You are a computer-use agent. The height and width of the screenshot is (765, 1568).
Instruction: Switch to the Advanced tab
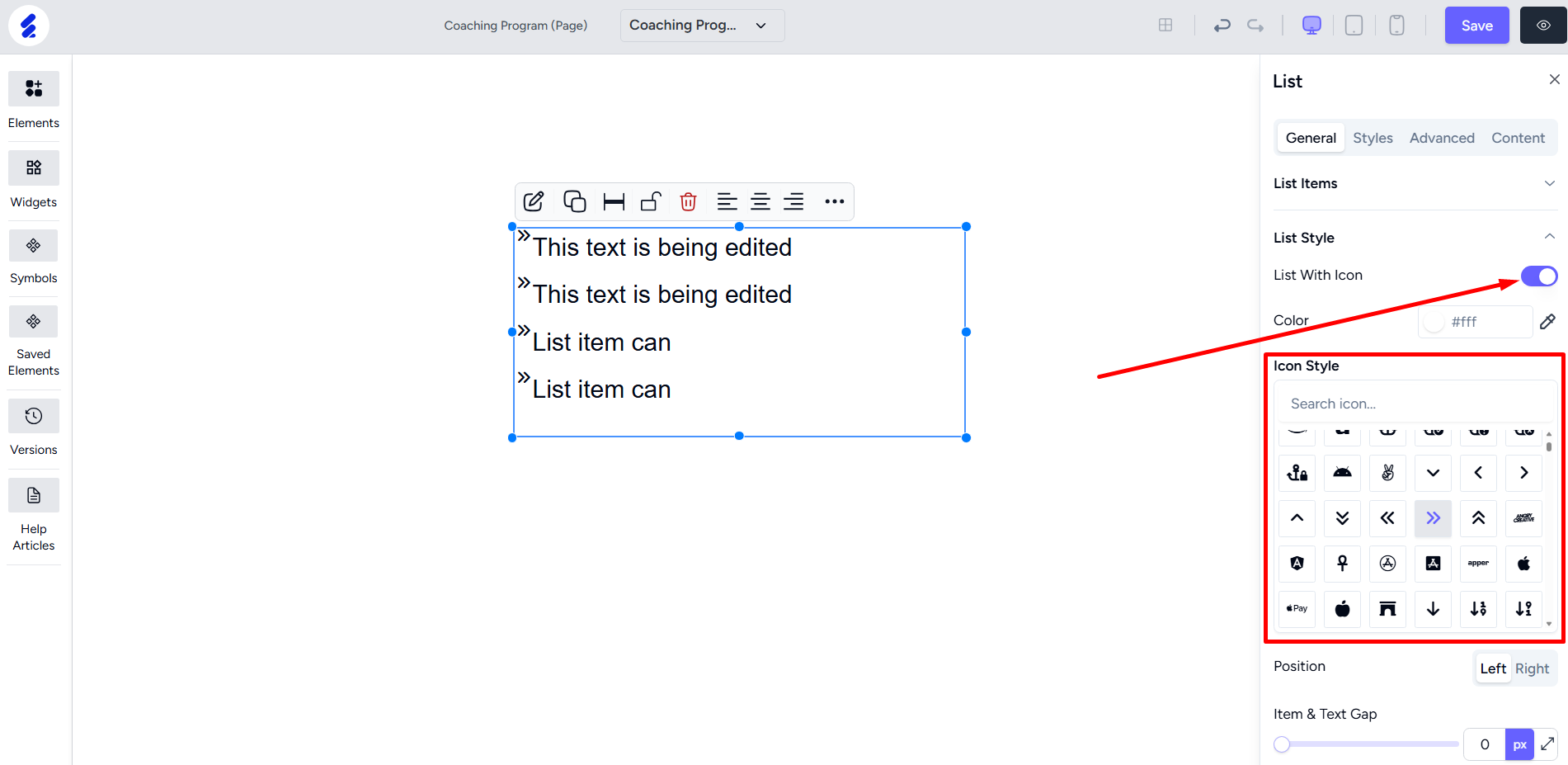[1442, 138]
